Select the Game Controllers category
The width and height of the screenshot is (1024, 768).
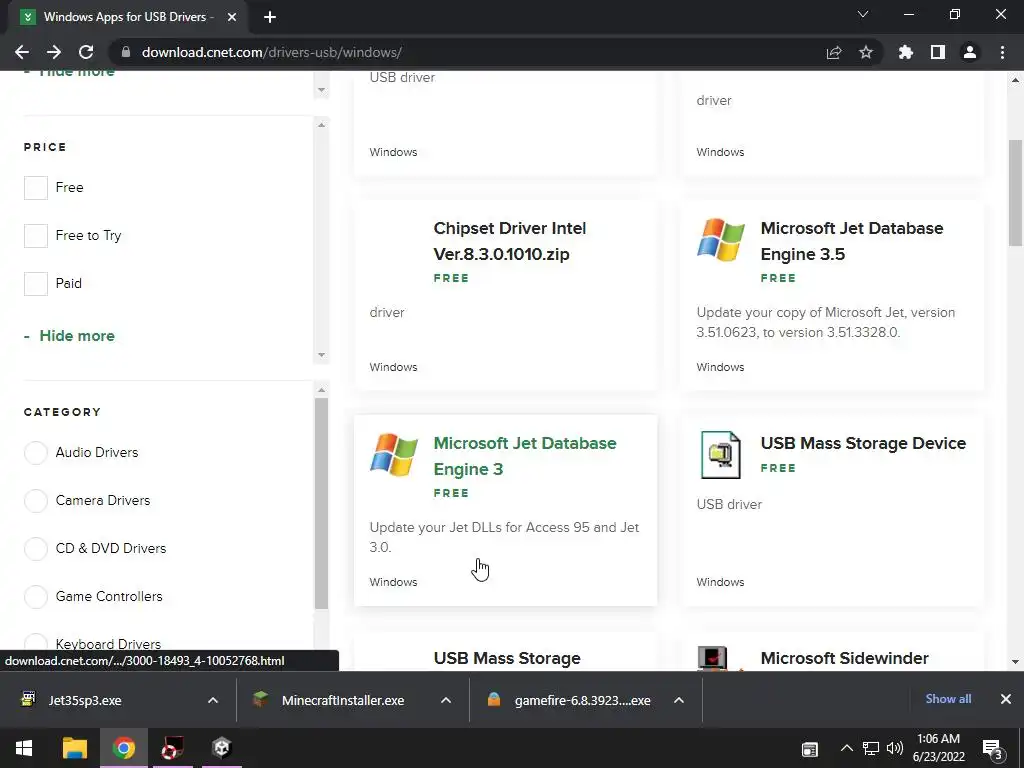[x=36, y=597]
